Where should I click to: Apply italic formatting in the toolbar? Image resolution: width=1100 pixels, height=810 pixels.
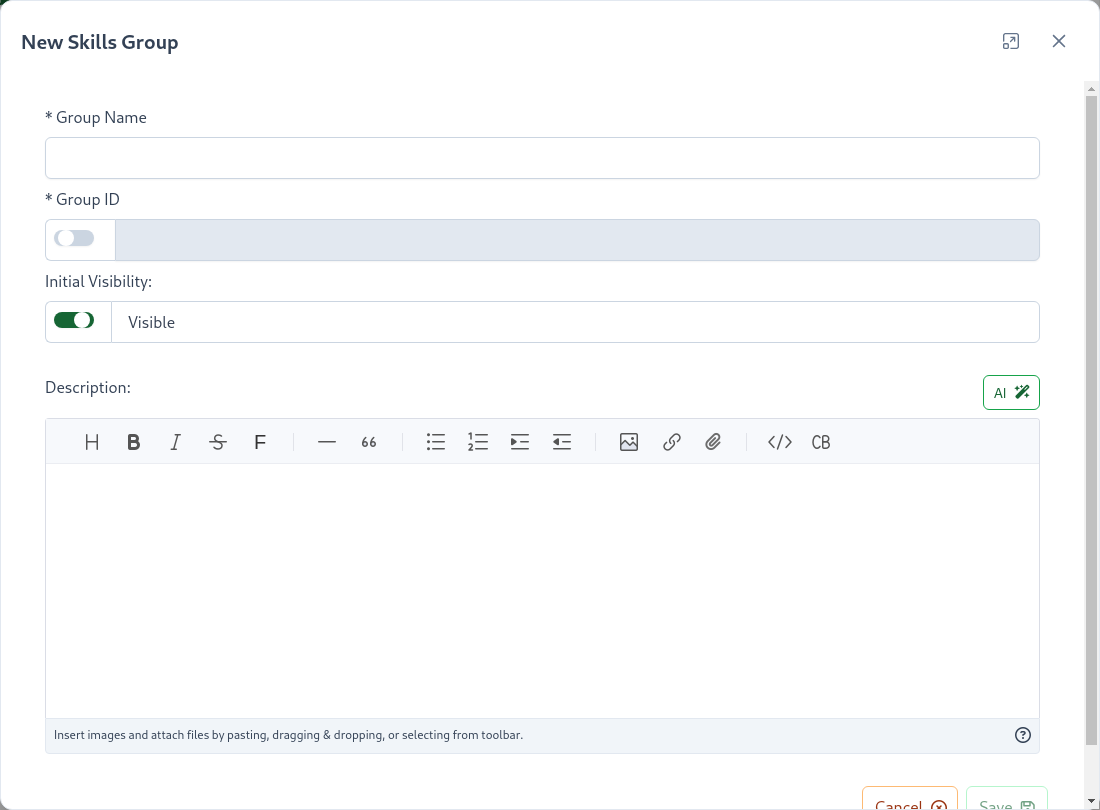pyautogui.click(x=176, y=442)
